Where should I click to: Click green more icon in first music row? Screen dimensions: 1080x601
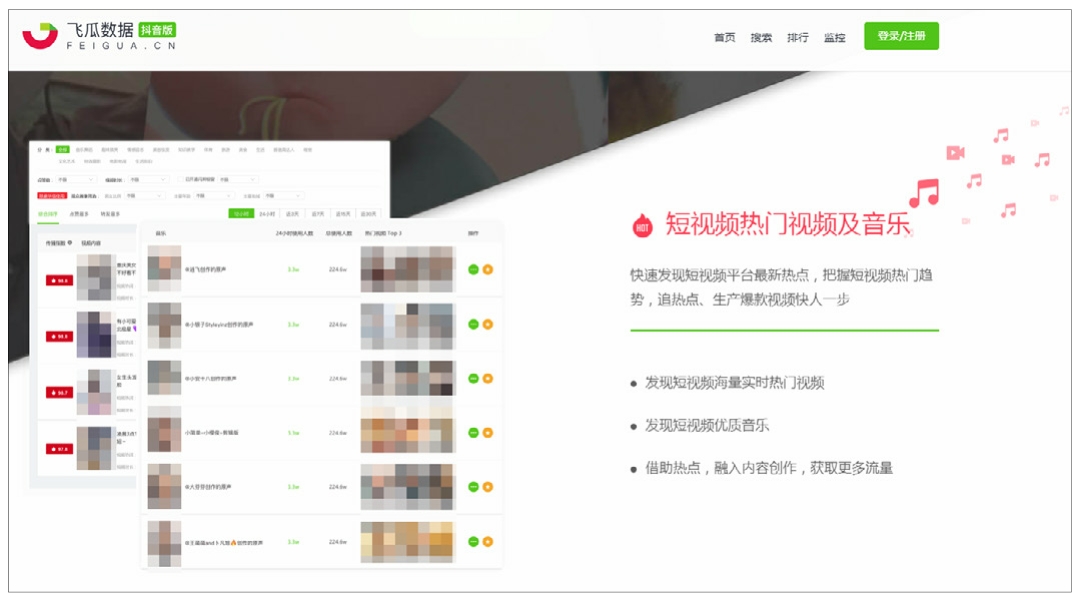(473, 269)
